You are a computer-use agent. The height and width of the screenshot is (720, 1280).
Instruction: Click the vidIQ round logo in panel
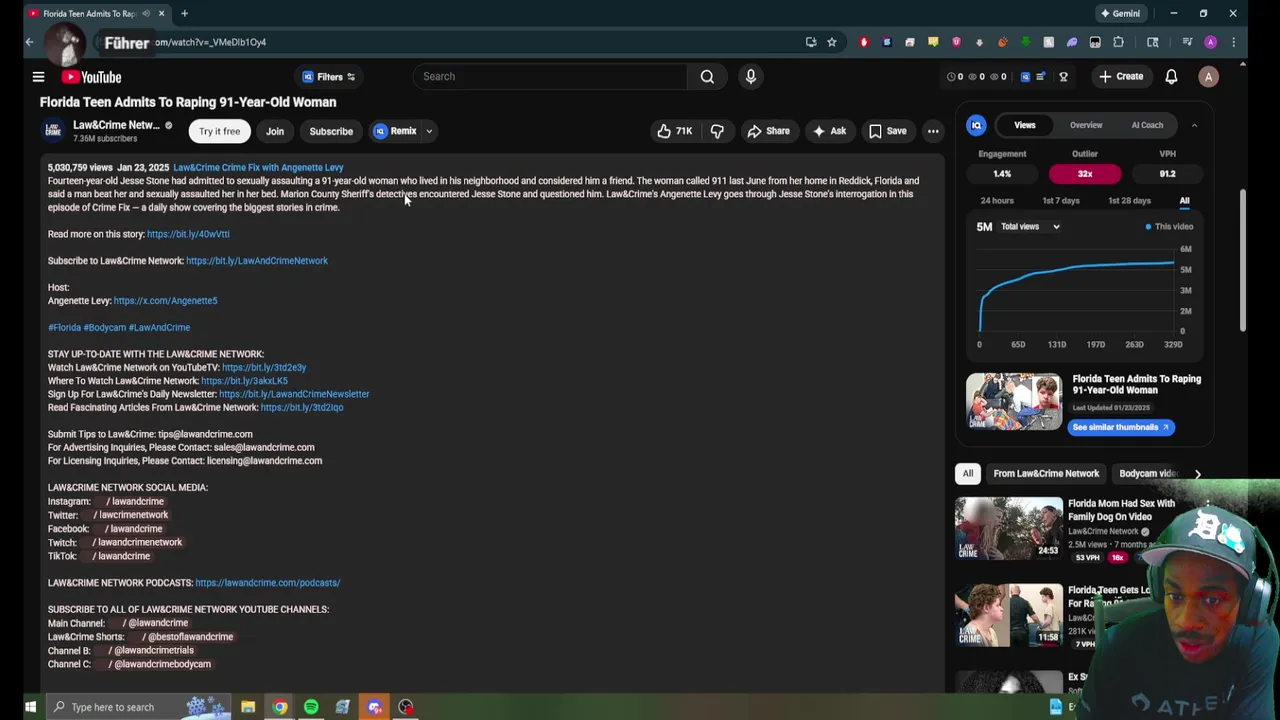point(976,125)
